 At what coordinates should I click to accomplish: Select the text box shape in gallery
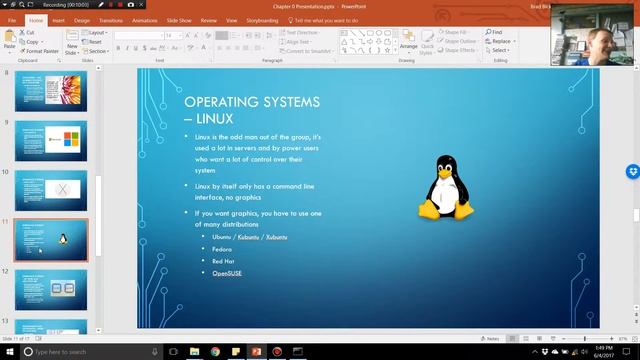(x=344, y=33)
